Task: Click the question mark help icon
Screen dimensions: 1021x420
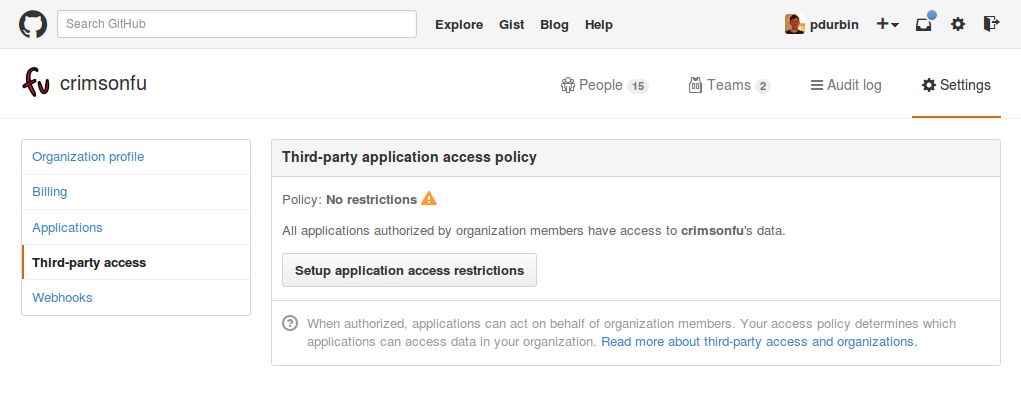Action: pyautogui.click(x=290, y=324)
